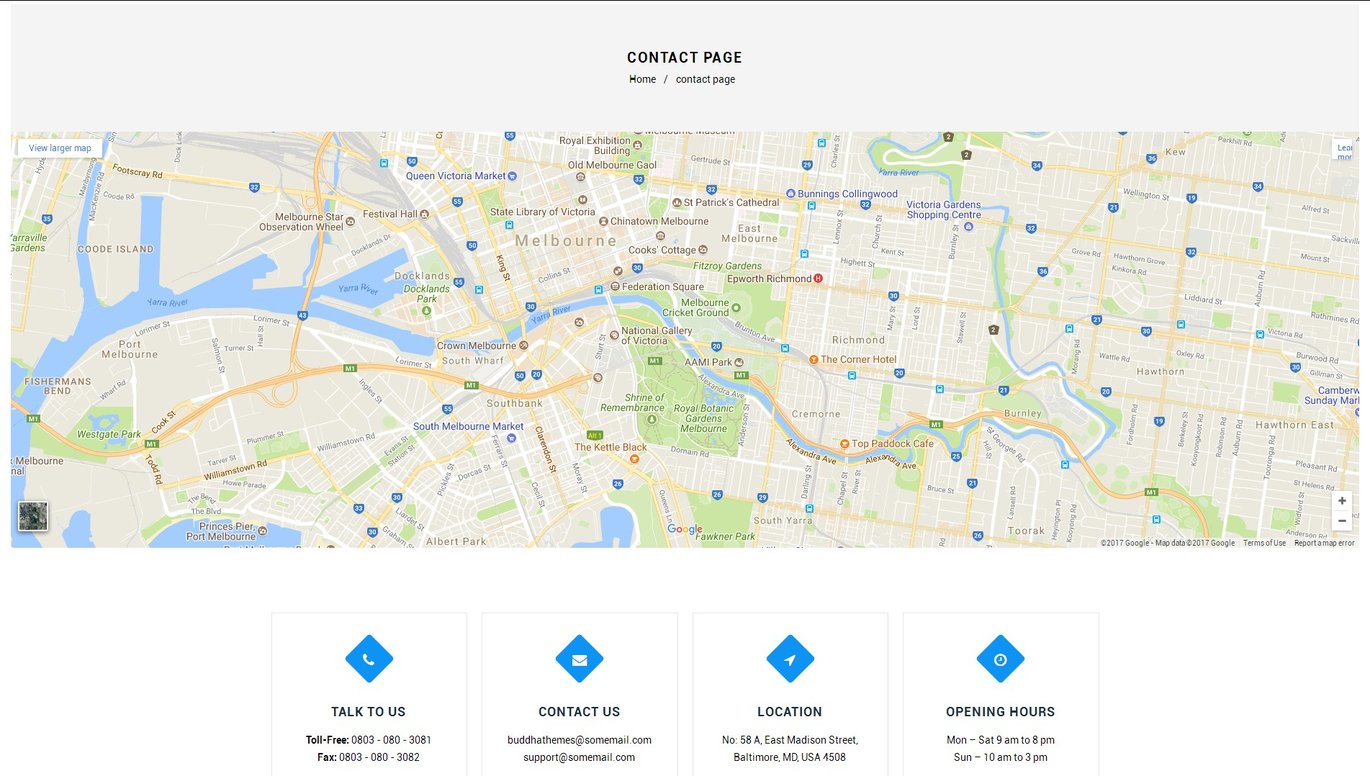Click Report a map error link

tap(1324, 543)
